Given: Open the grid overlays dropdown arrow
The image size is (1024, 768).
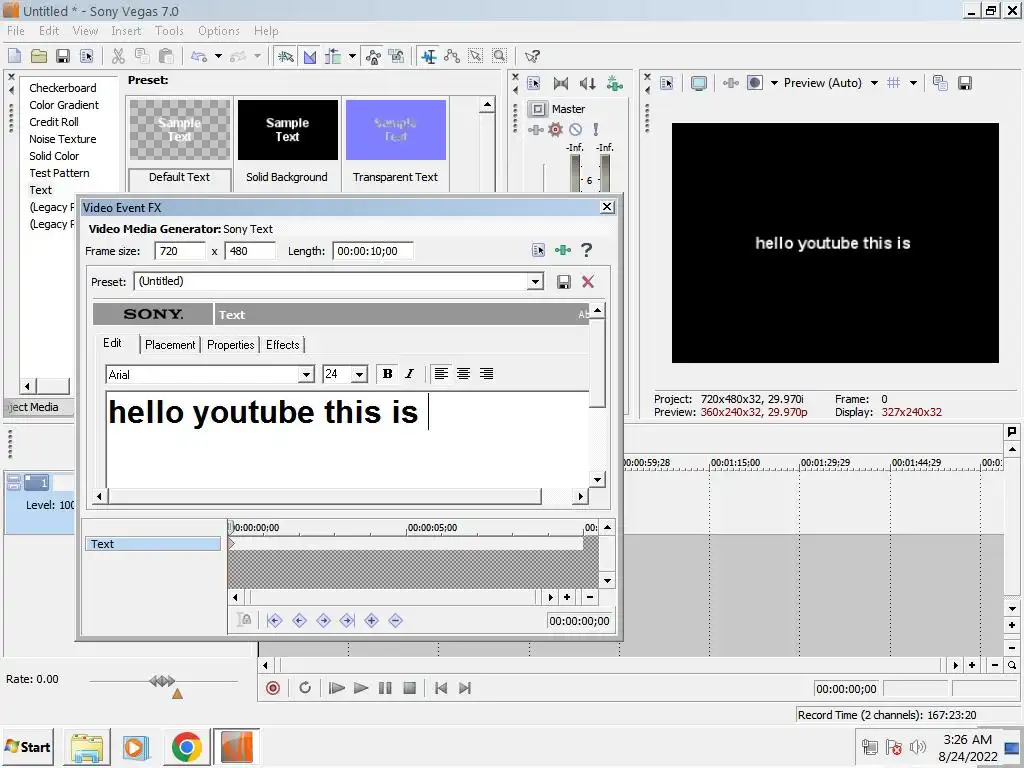Looking at the screenshot, I should click(x=913, y=83).
